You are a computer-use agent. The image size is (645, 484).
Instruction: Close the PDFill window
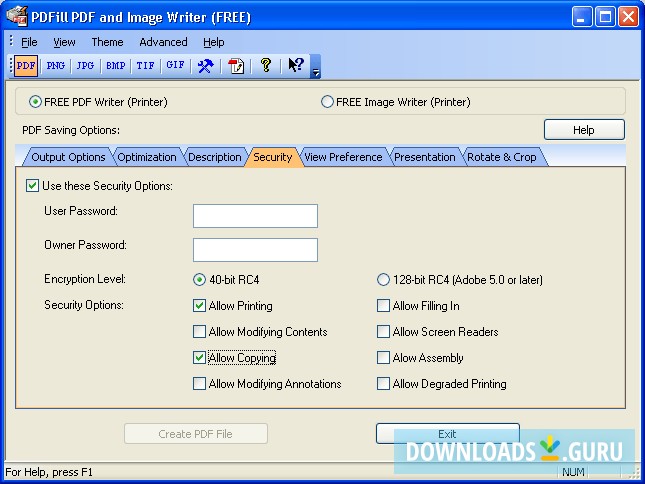click(x=629, y=16)
